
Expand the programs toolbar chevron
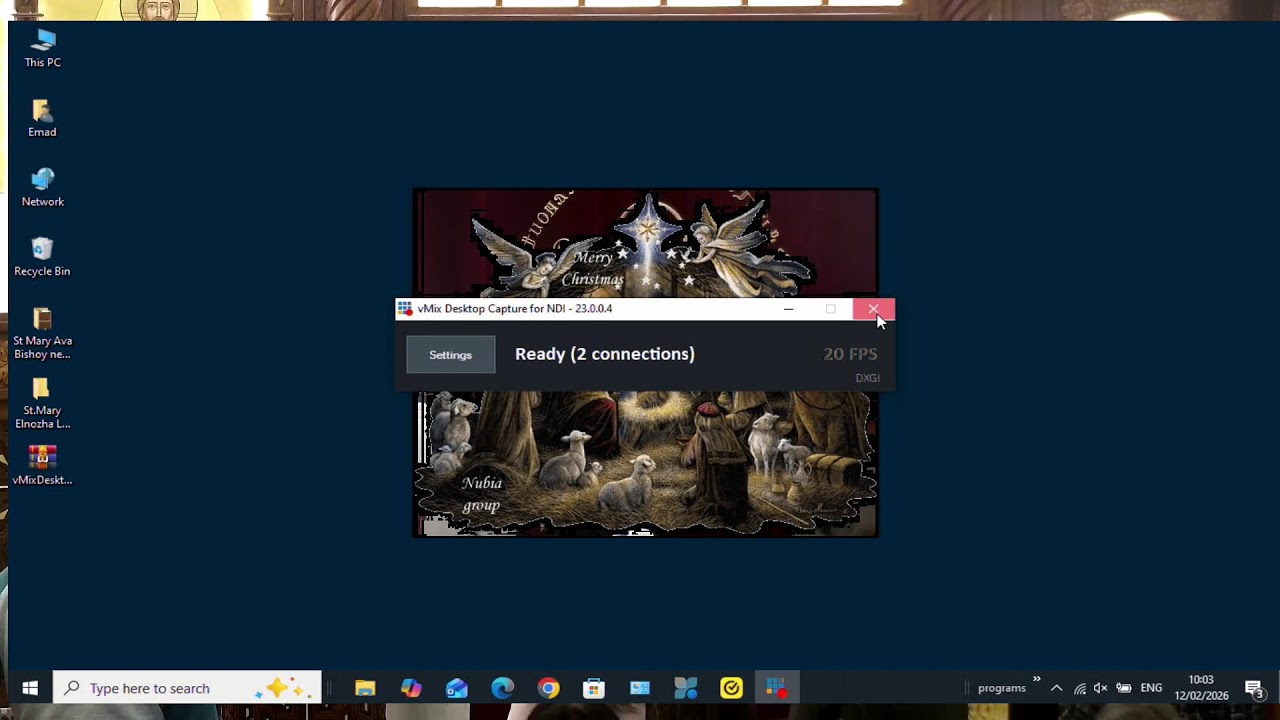tap(1037, 679)
